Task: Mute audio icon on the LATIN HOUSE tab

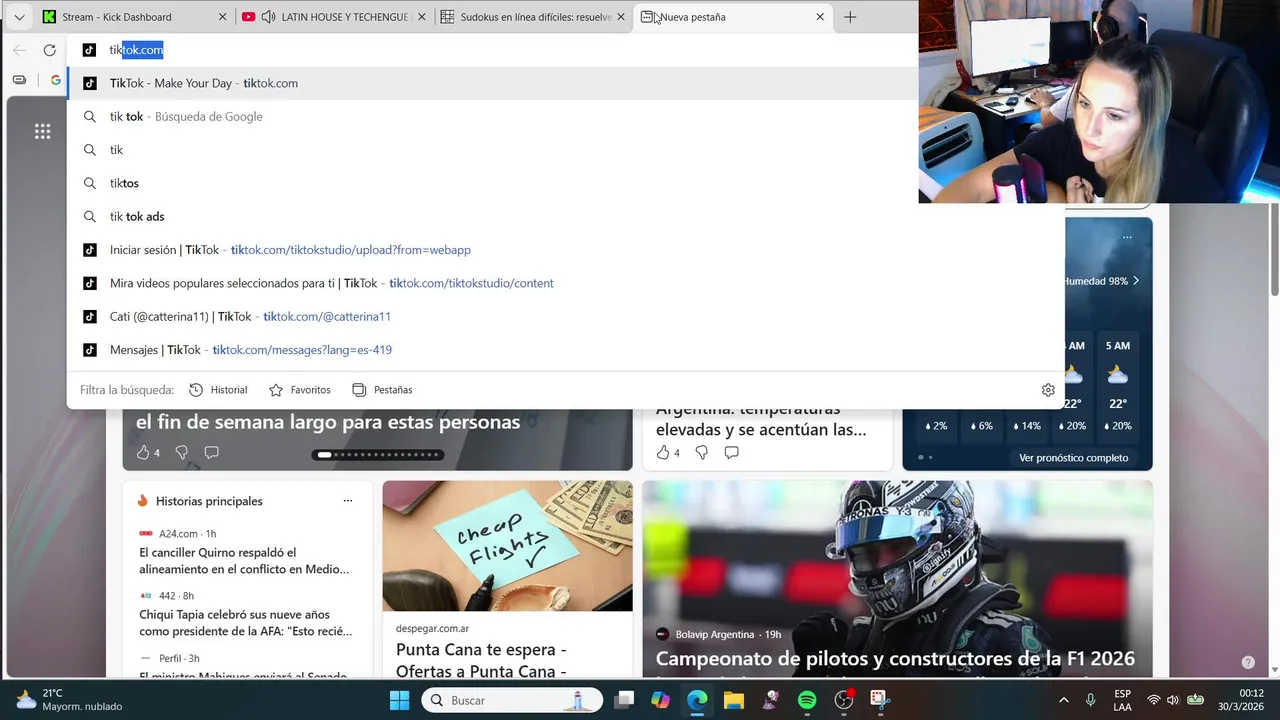Action: coord(268,17)
